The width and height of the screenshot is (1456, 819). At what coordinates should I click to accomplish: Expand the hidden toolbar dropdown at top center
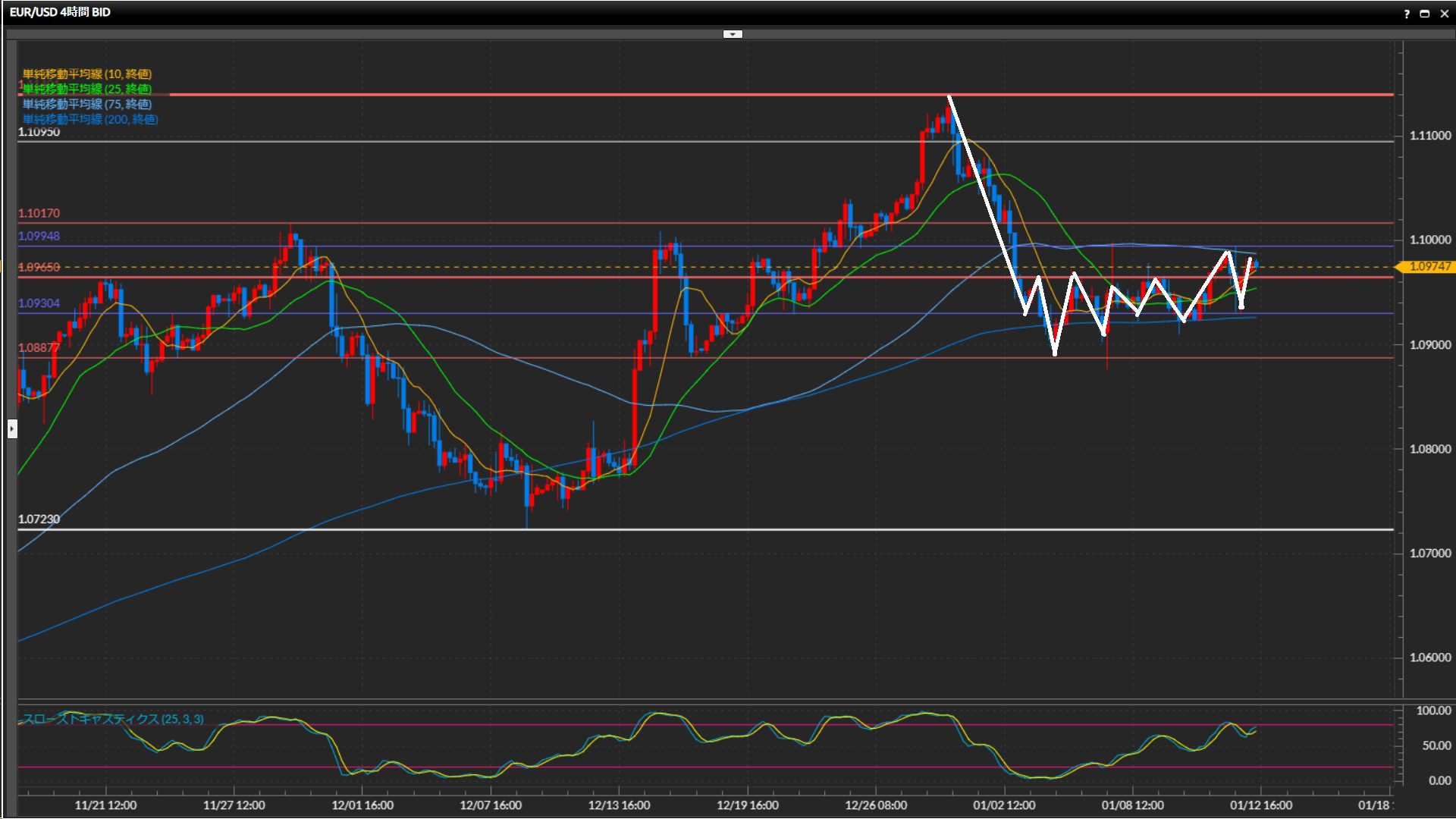(733, 34)
